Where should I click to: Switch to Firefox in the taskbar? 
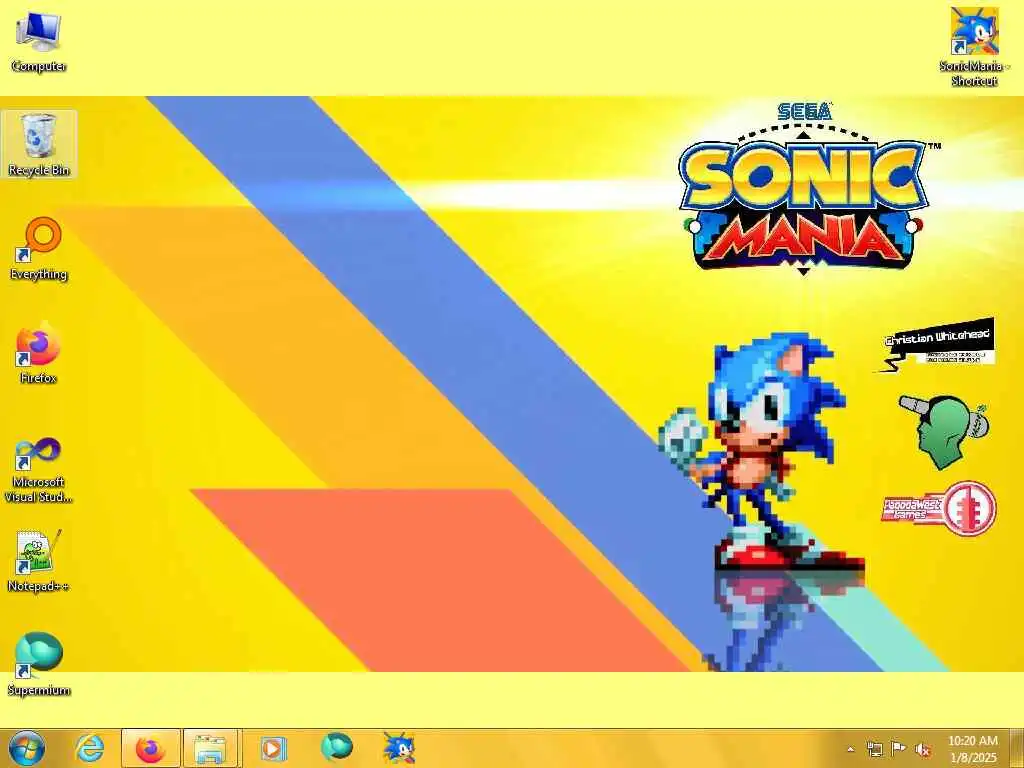tap(150, 748)
